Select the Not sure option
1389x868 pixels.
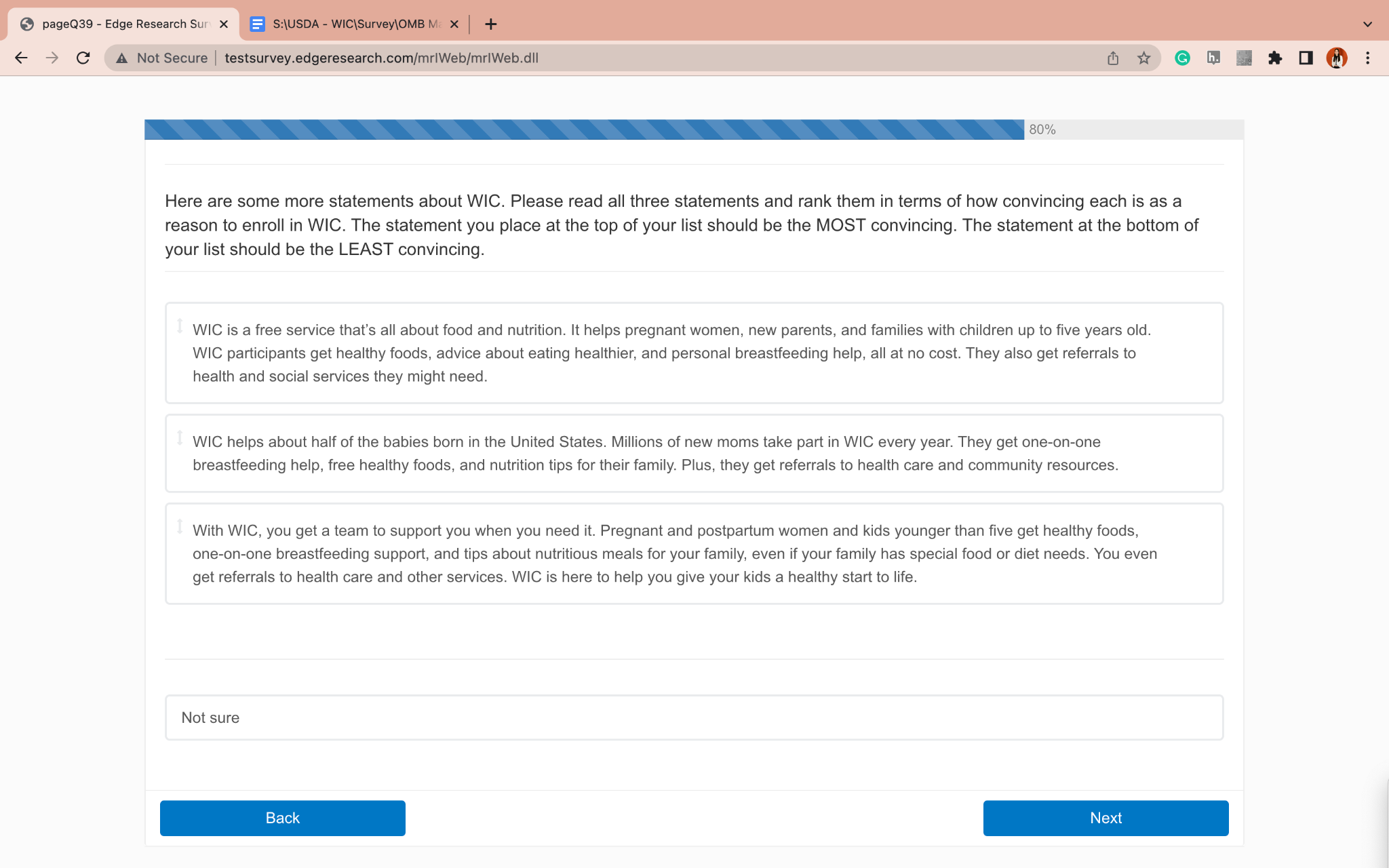pyautogui.click(x=693, y=717)
